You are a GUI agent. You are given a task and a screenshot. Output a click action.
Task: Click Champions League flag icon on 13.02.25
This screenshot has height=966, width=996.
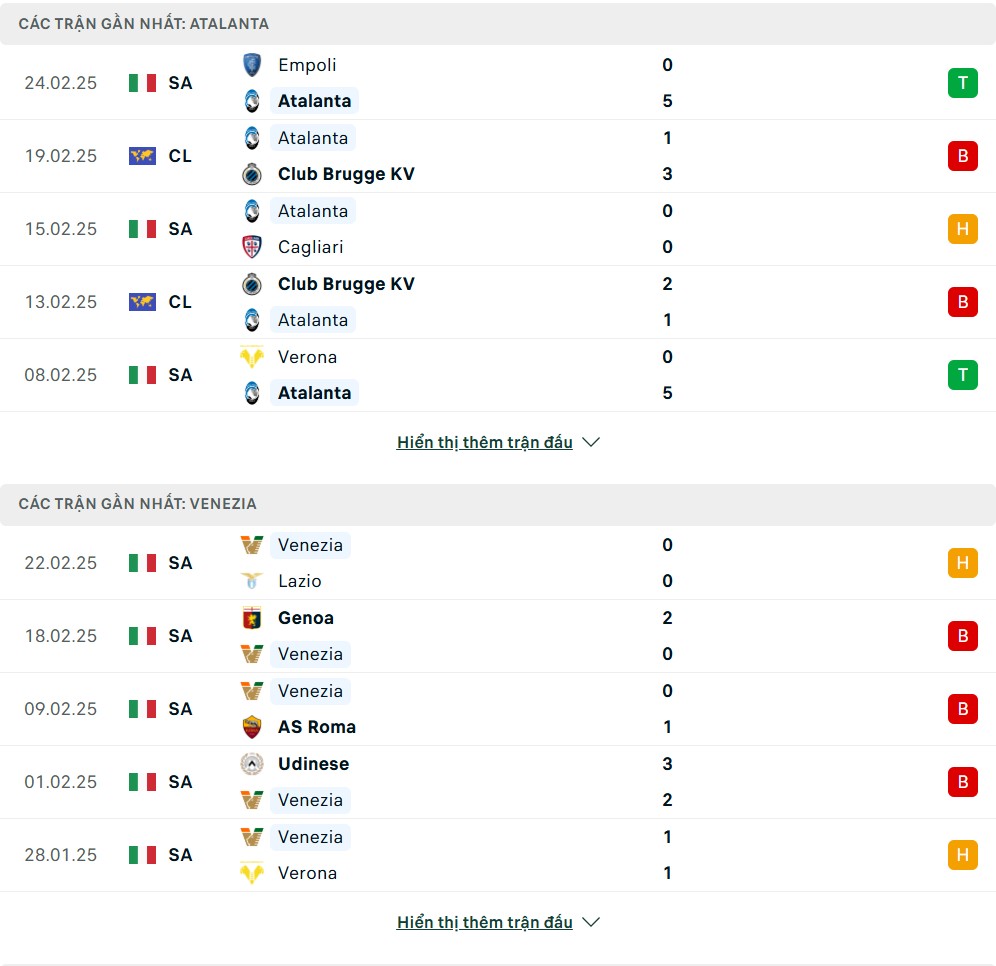click(142, 302)
